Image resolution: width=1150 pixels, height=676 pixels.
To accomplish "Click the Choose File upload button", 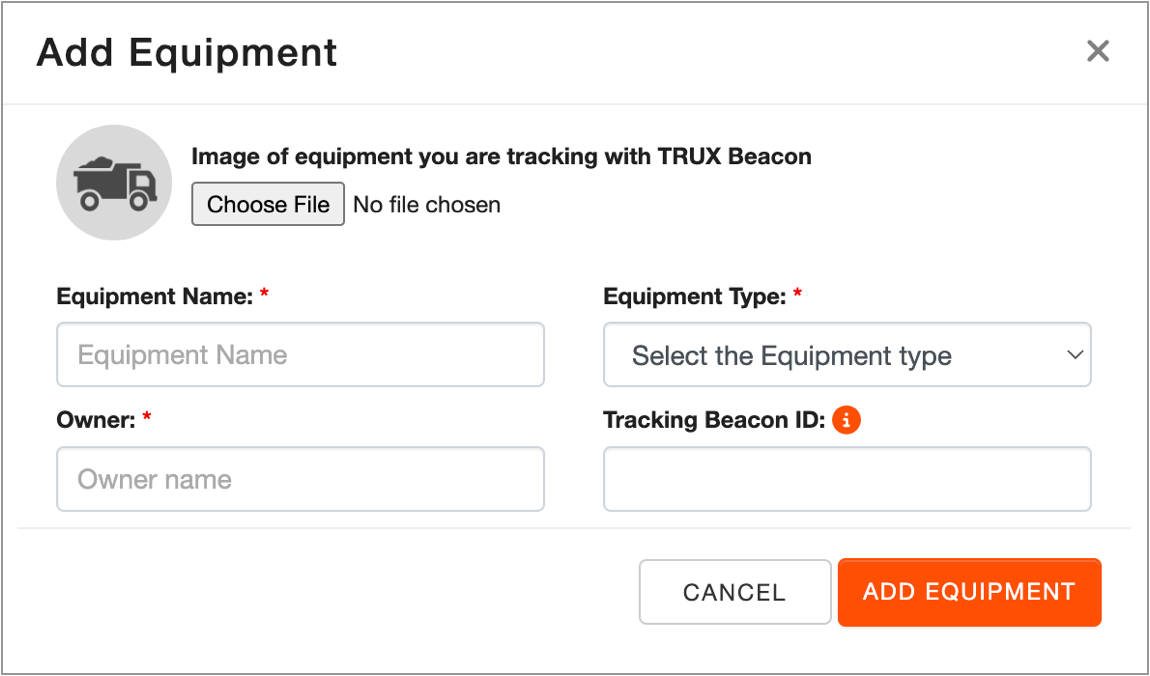I will coord(267,204).
